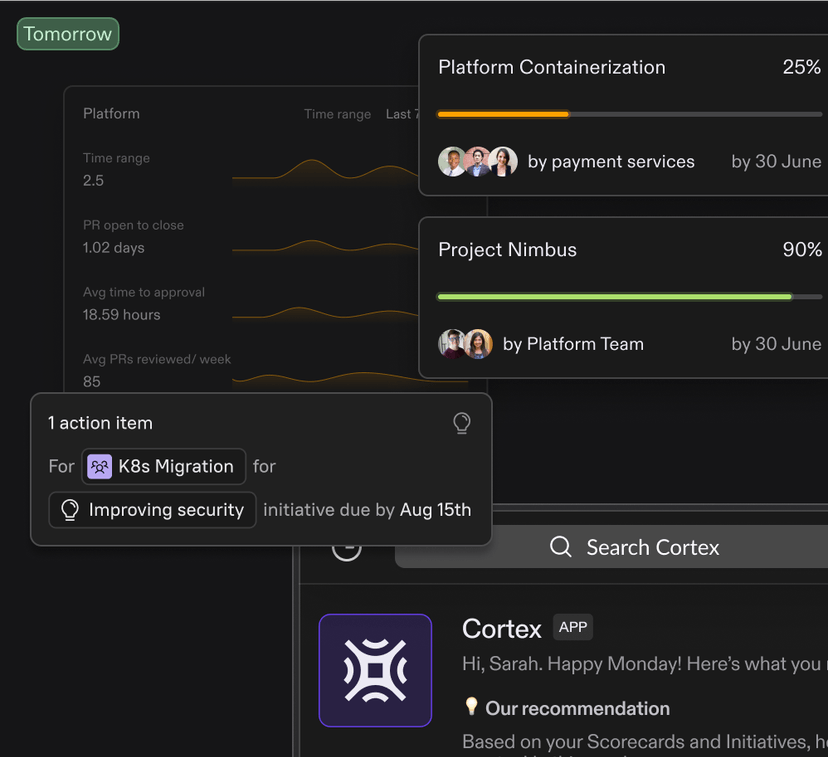Open the K8s Migration chip
This screenshot has height=757, width=828.
163,466
